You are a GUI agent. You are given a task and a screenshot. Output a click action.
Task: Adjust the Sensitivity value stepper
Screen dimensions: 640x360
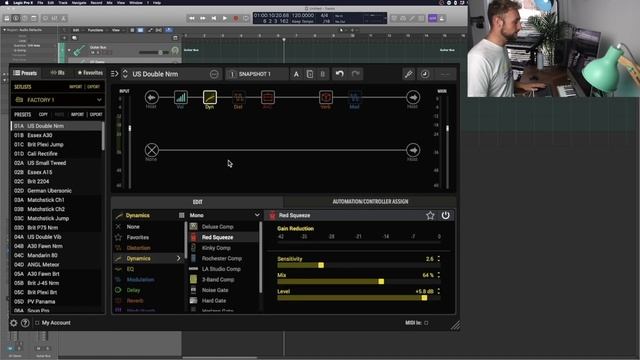[439, 259]
